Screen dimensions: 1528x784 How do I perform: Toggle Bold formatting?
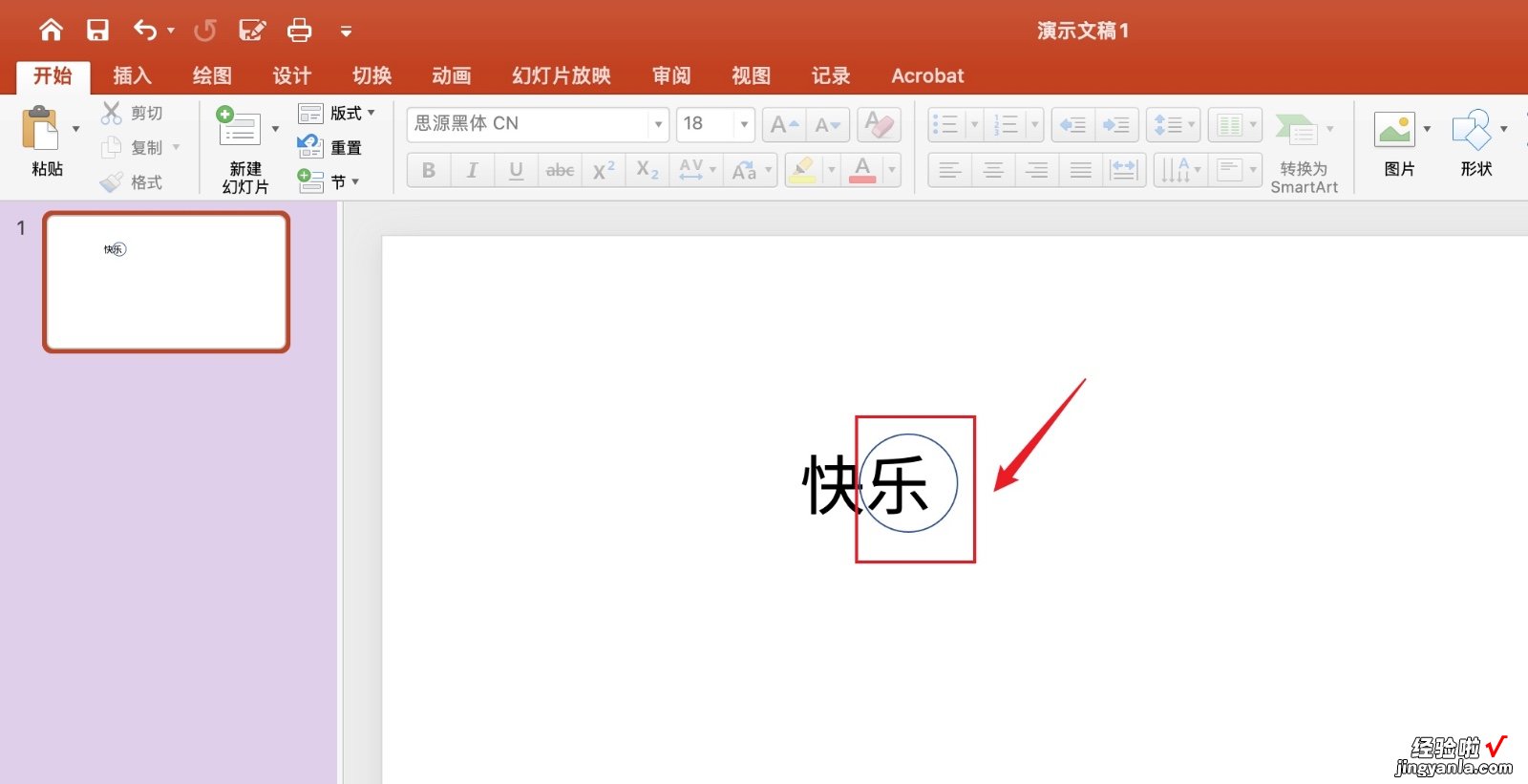[429, 170]
